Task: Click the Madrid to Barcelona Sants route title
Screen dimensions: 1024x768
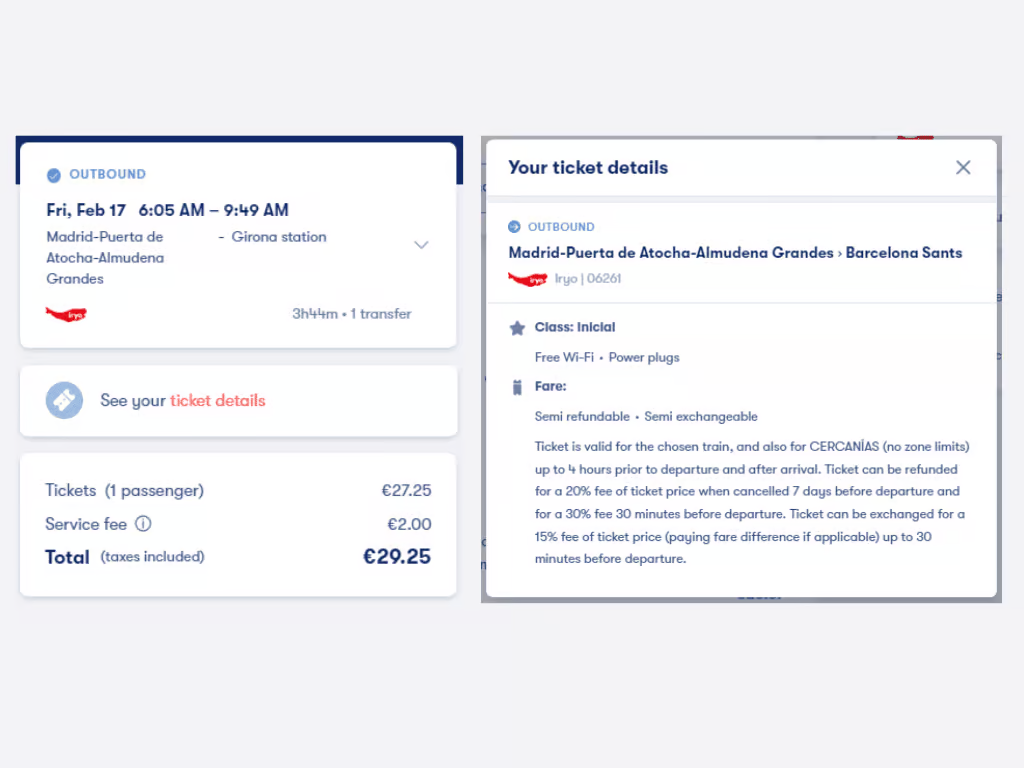Action: click(735, 253)
